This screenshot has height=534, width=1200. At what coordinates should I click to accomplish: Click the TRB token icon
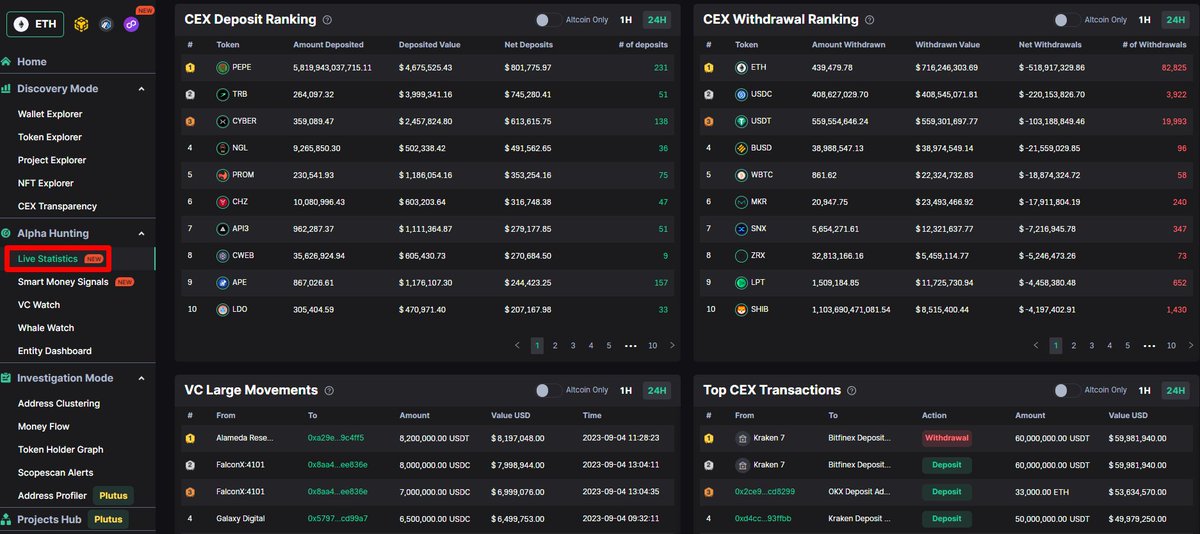[x=223, y=95]
